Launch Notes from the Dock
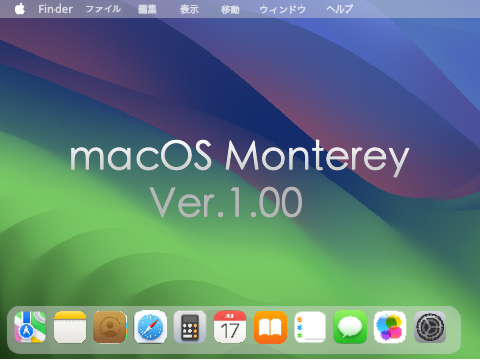The width and height of the screenshot is (480, 360). point(70,327)
